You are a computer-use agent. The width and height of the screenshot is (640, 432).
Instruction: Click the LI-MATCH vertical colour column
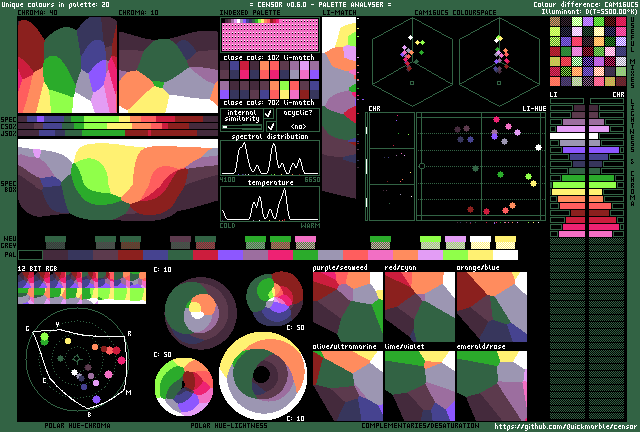339,107
